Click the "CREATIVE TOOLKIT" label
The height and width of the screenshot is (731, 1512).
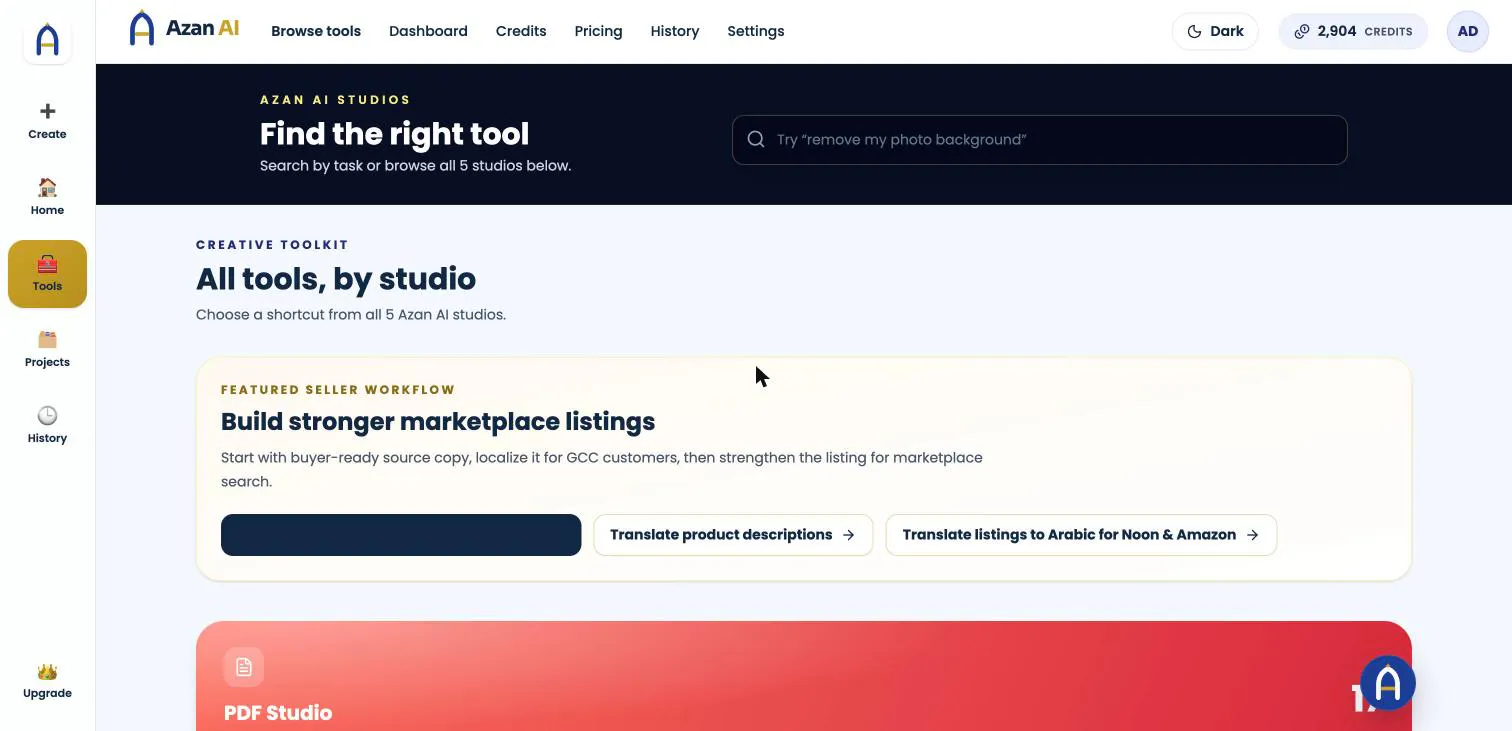272,245
